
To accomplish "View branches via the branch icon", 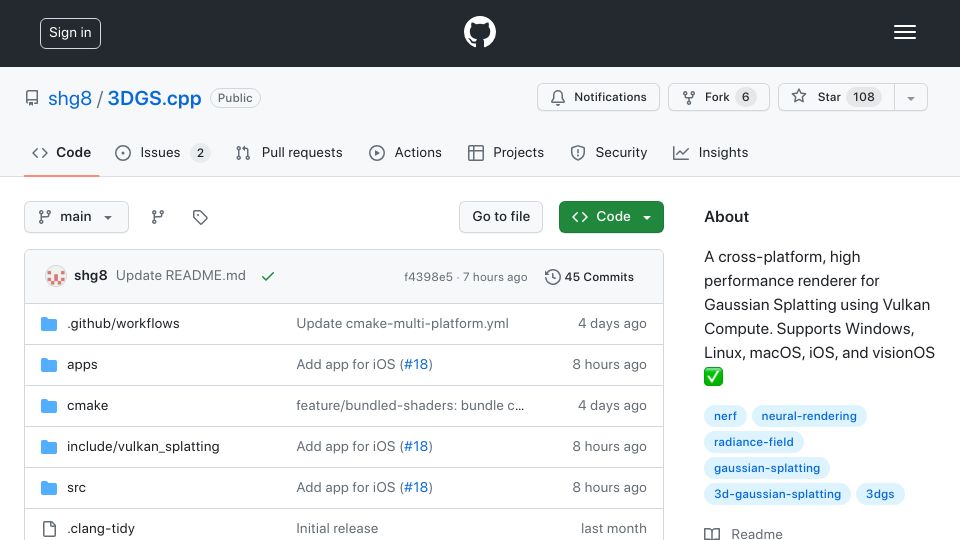I will click(158, 217).
